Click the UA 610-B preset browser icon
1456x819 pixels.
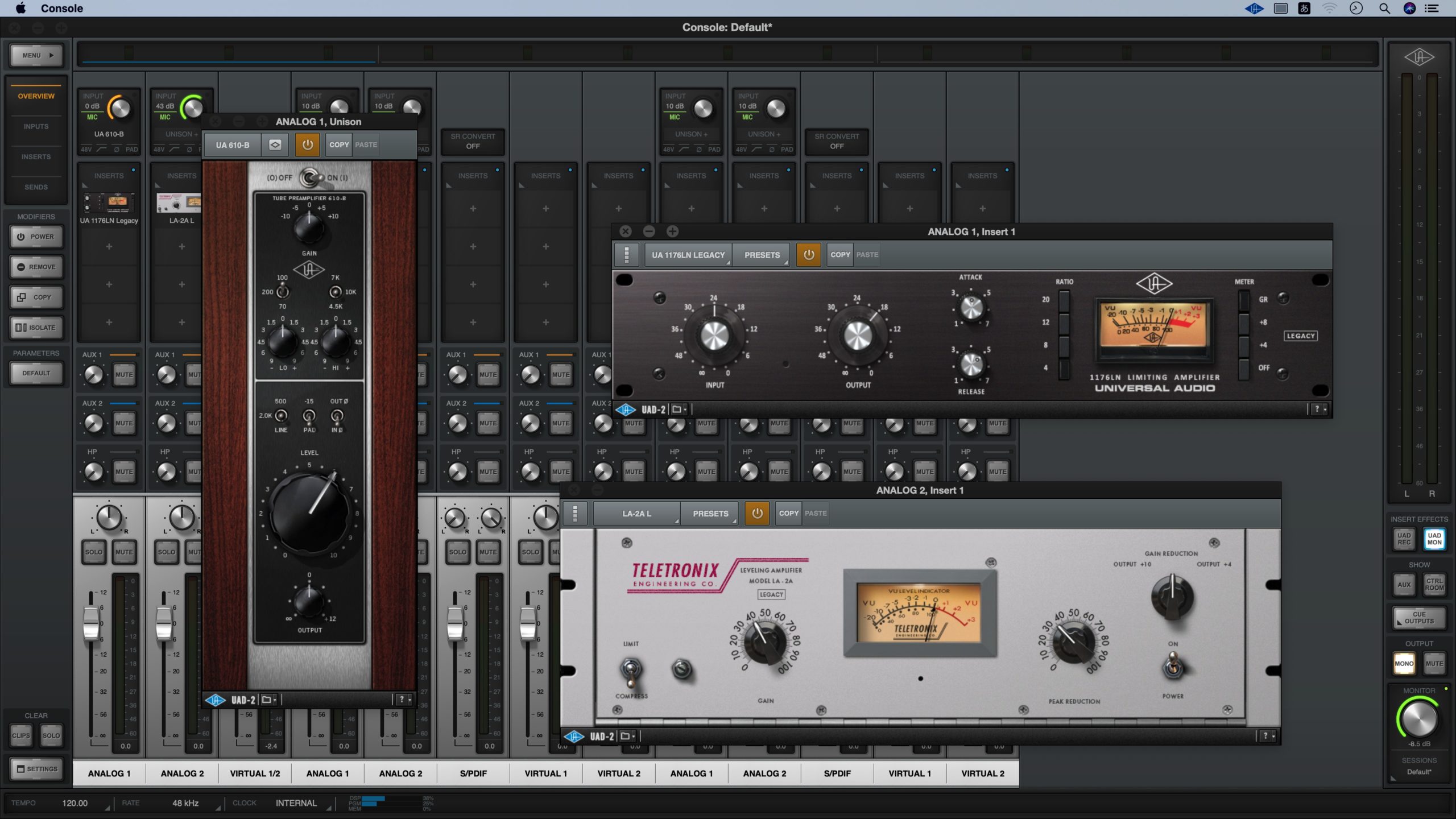click(275, 144)
